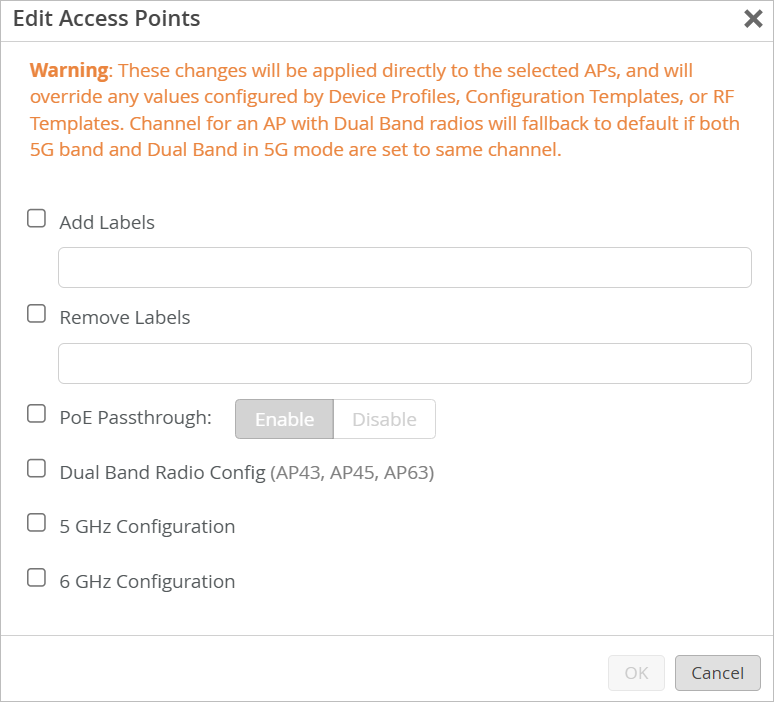Click the '5 GHz Configuration' label text
Image resolution: width=774 pixels, height=702 pixels.
click(x=147, y=527)
